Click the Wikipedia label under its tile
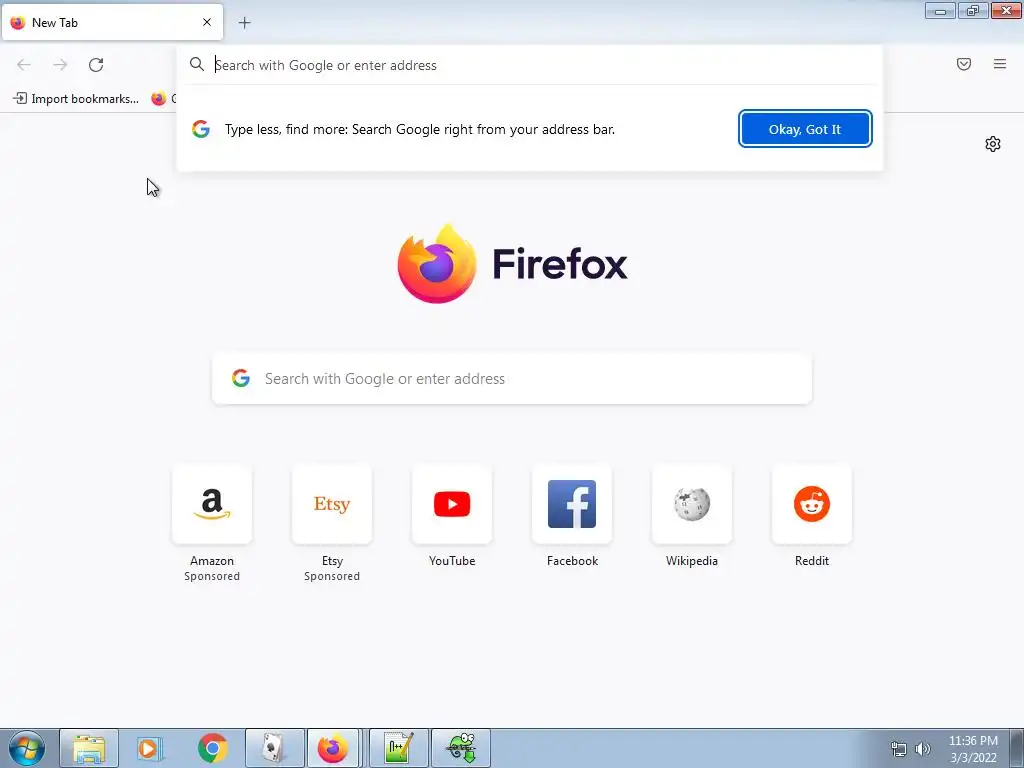 [692, 561]
